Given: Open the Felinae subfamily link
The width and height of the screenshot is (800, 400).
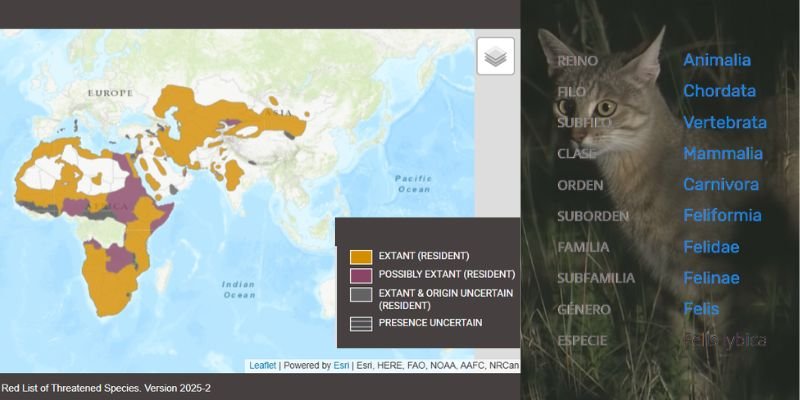Looking at the screenshot, I should (x=711, y=277).
